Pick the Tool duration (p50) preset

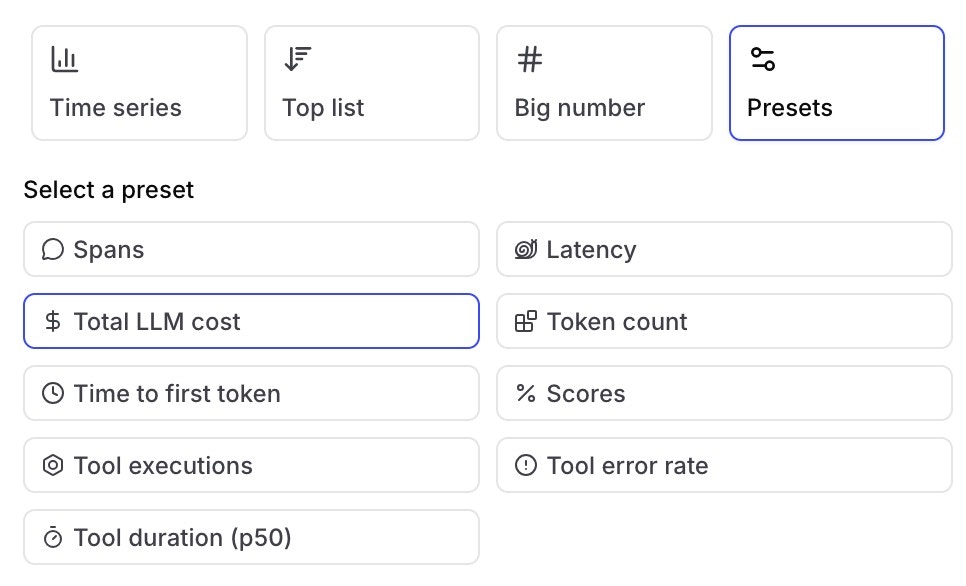(251, 538)
